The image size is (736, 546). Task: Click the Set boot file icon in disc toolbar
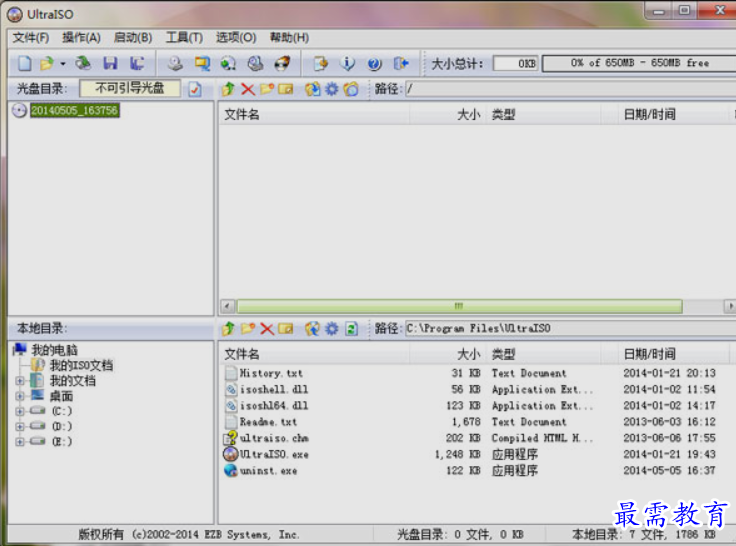(x=351, y=89)
